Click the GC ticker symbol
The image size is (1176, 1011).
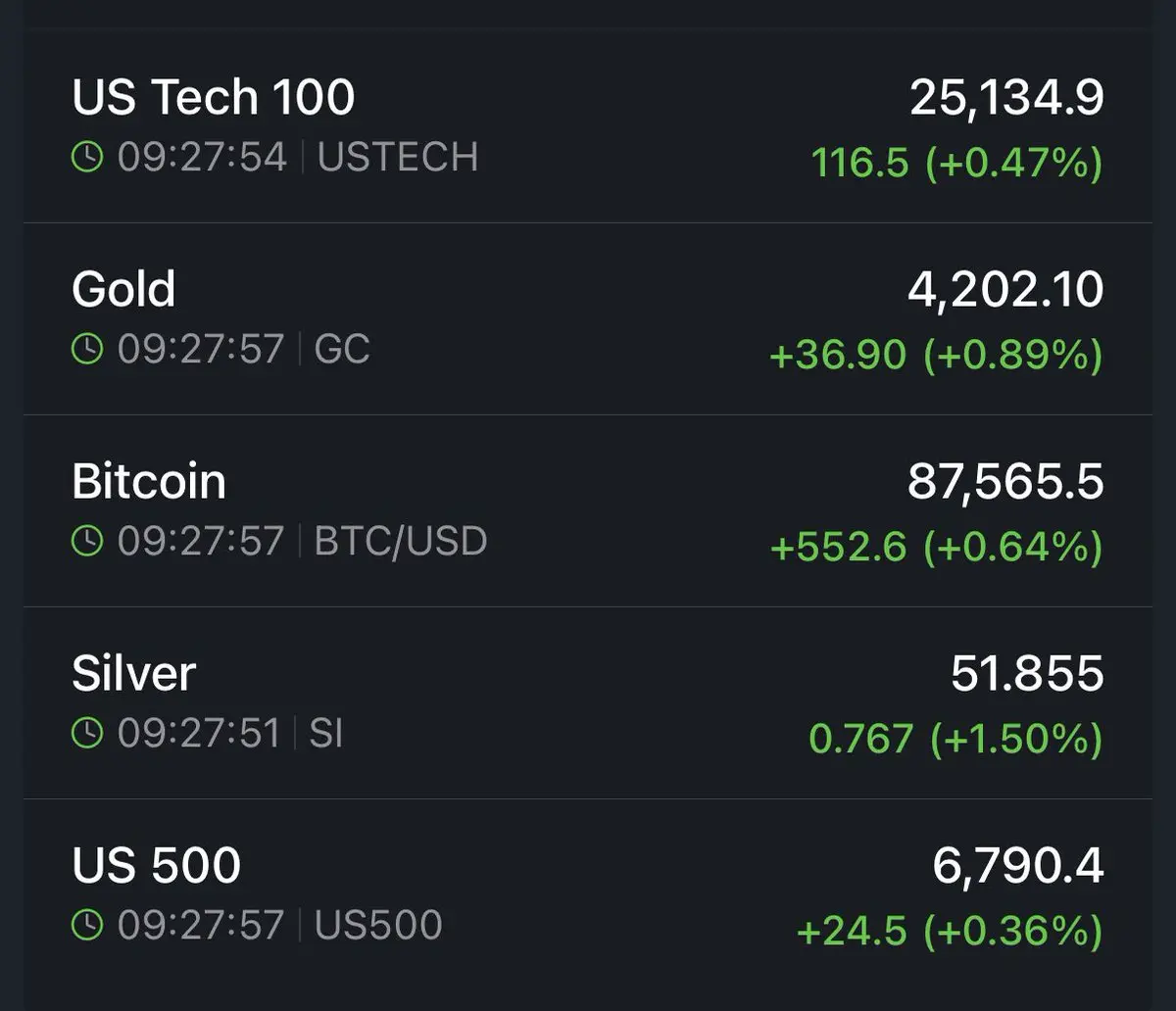coord(342,349)
